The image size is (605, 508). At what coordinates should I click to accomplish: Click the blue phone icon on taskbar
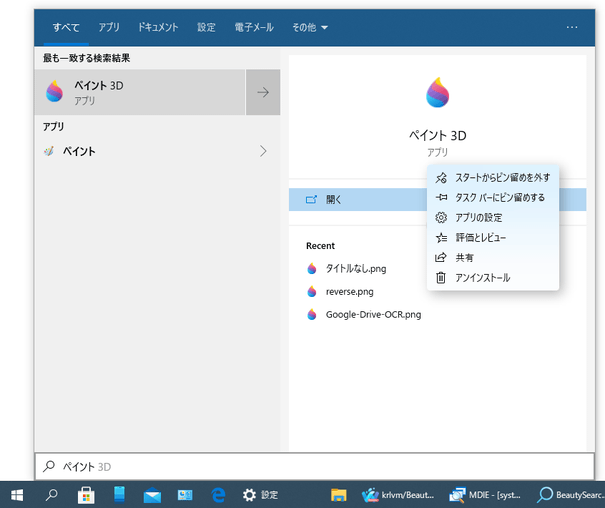[x=120, y=494]
